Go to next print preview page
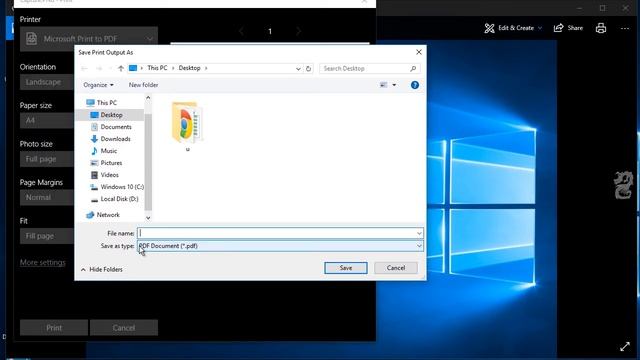 [299, 31]
